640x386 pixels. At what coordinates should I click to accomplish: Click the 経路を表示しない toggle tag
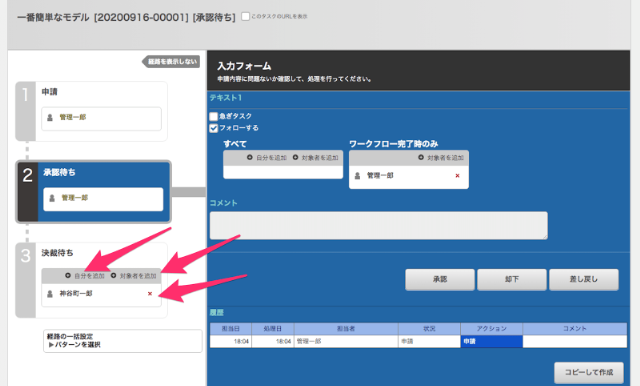click(171, 62)
